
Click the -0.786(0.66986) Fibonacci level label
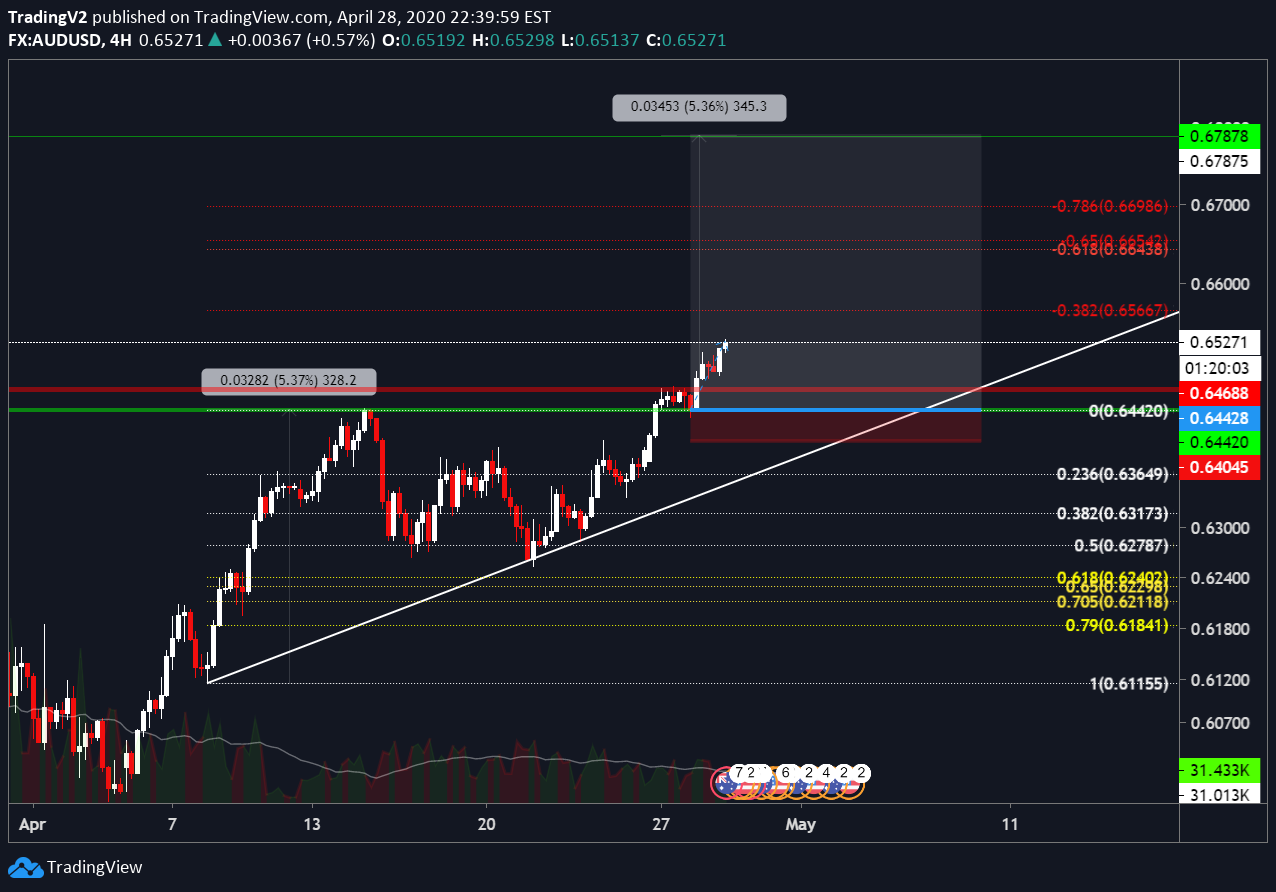1110,206
